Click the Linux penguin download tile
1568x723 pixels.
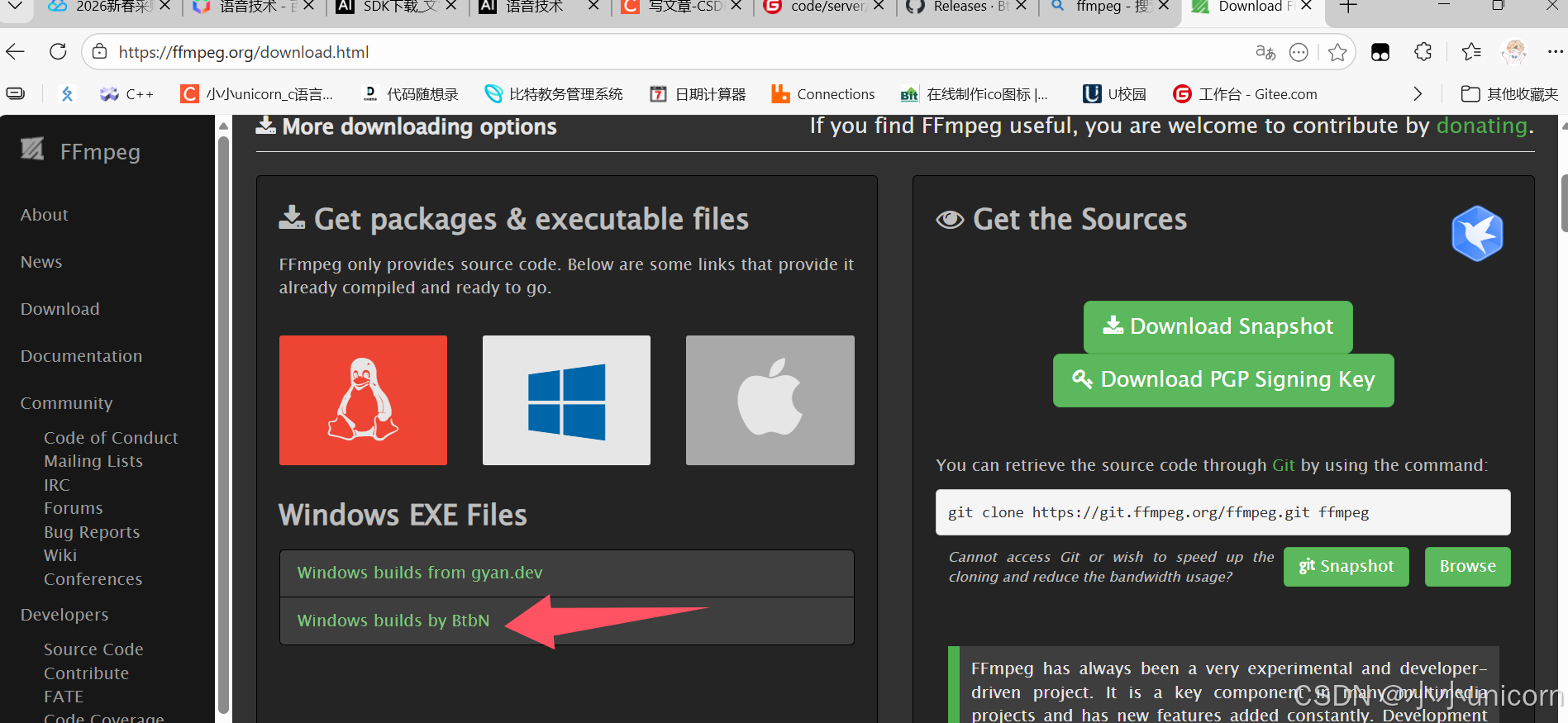[x=363, y=400]
